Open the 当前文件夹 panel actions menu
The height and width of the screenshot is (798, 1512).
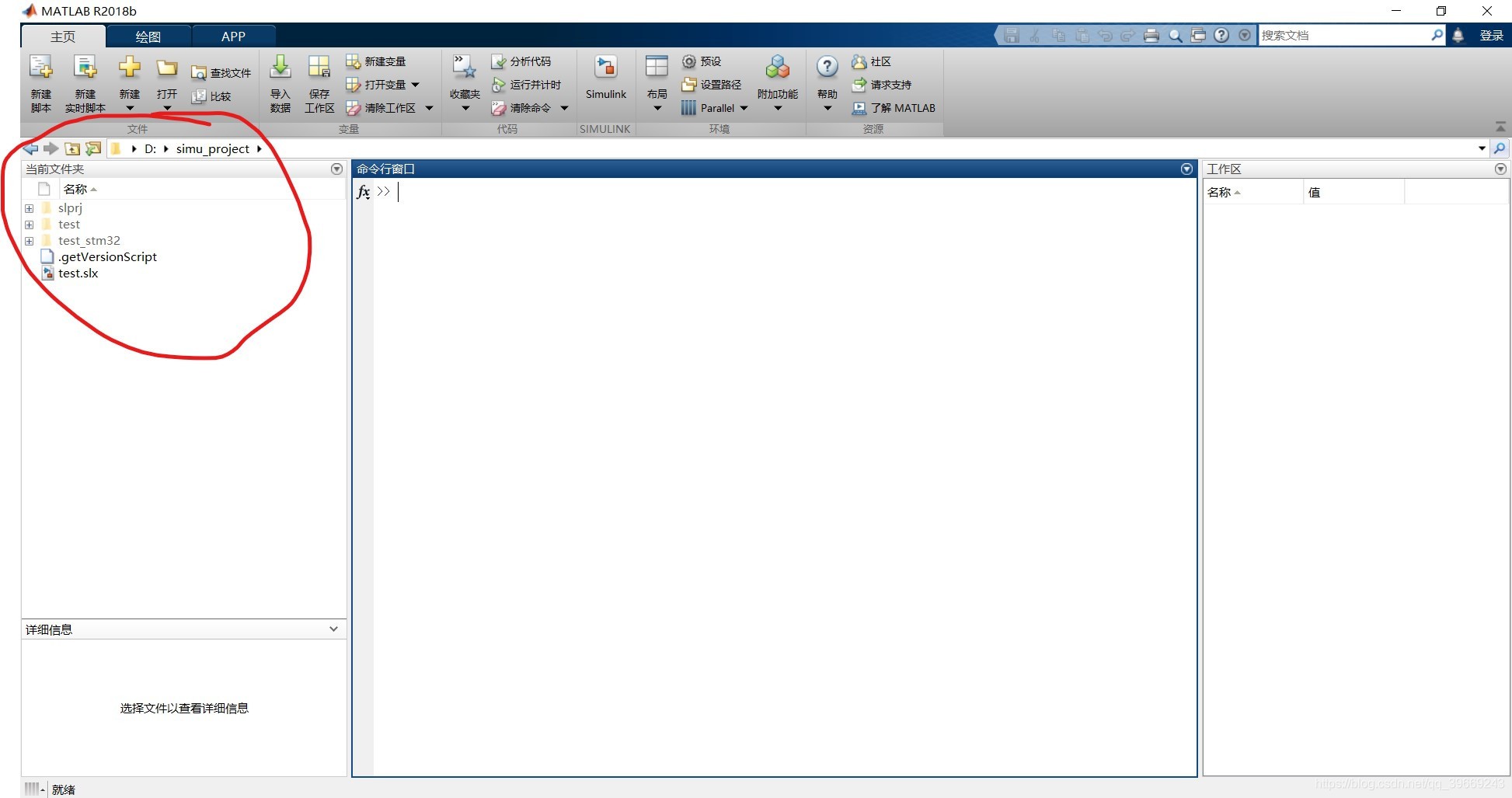click(336, 169)
